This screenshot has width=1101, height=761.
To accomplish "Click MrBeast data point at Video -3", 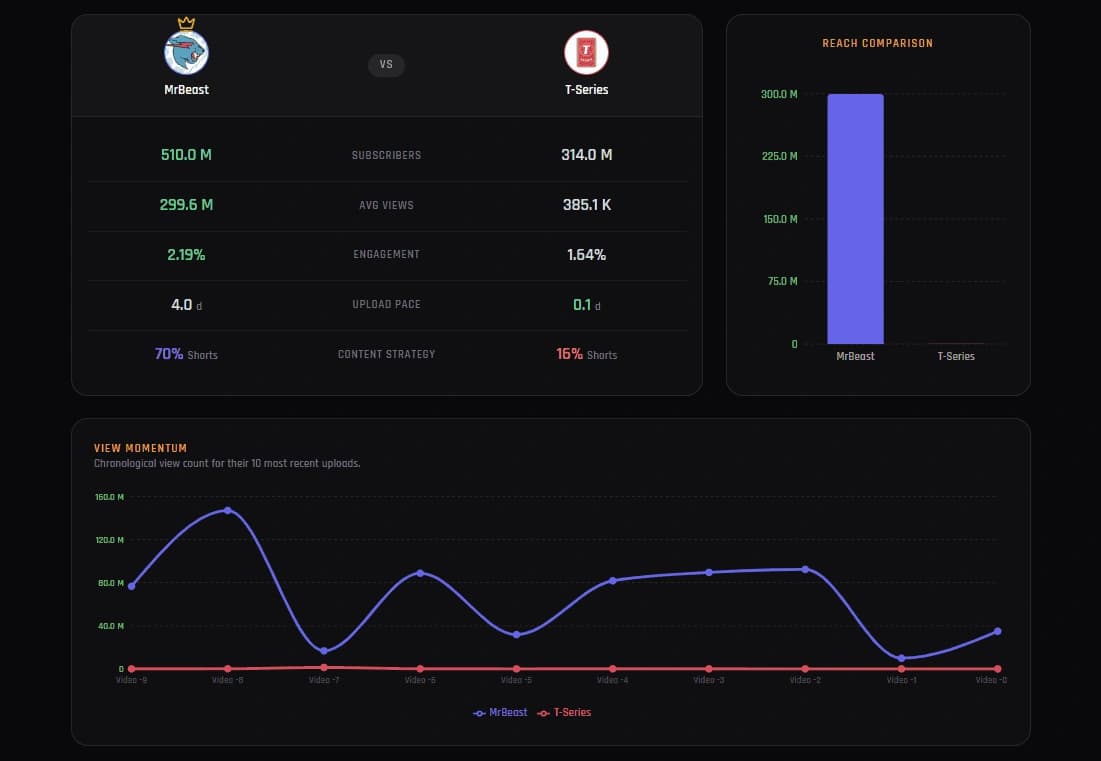I will [x=708, y=572].
